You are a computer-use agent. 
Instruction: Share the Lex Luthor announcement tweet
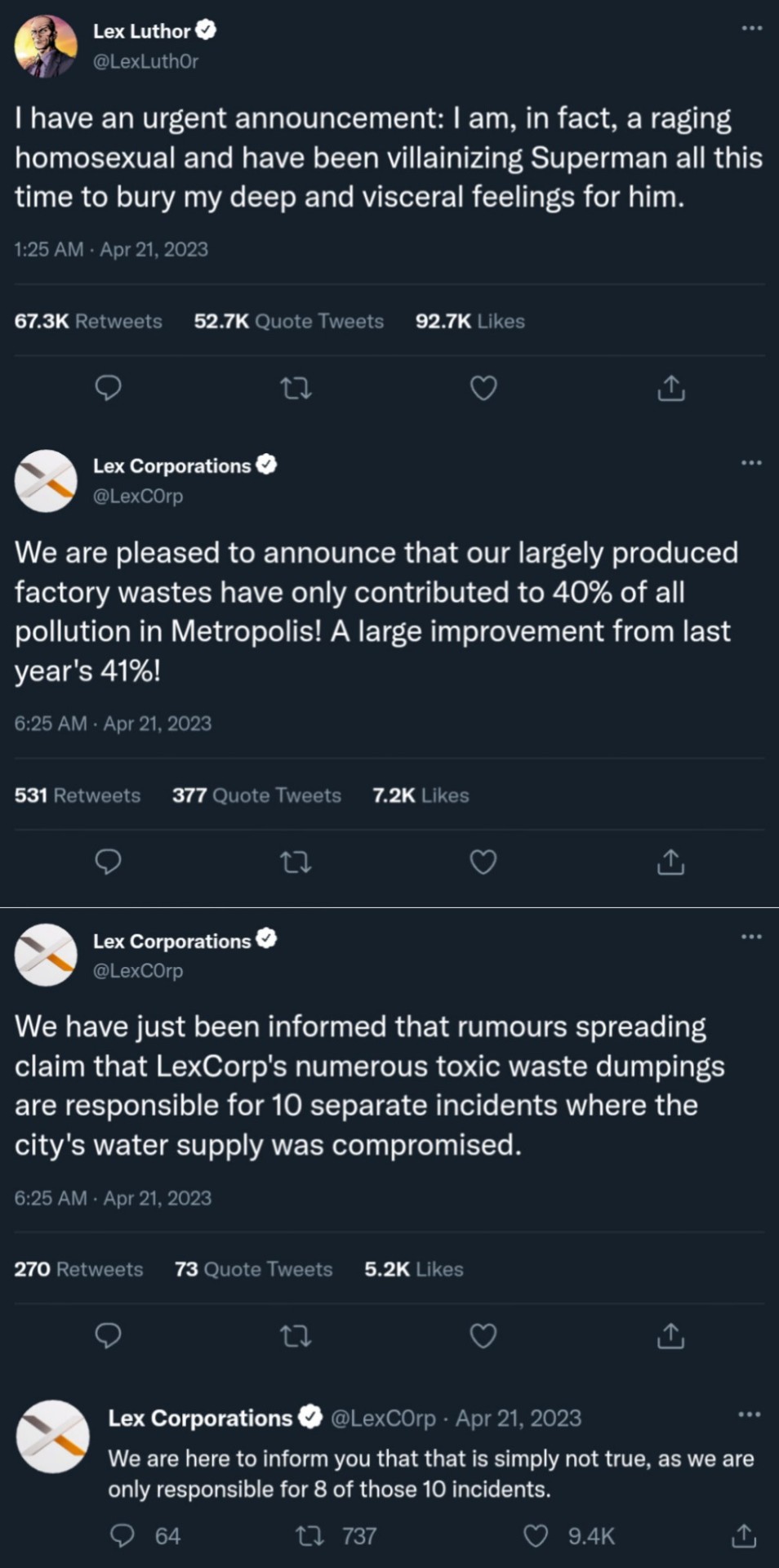pos(670,388)
